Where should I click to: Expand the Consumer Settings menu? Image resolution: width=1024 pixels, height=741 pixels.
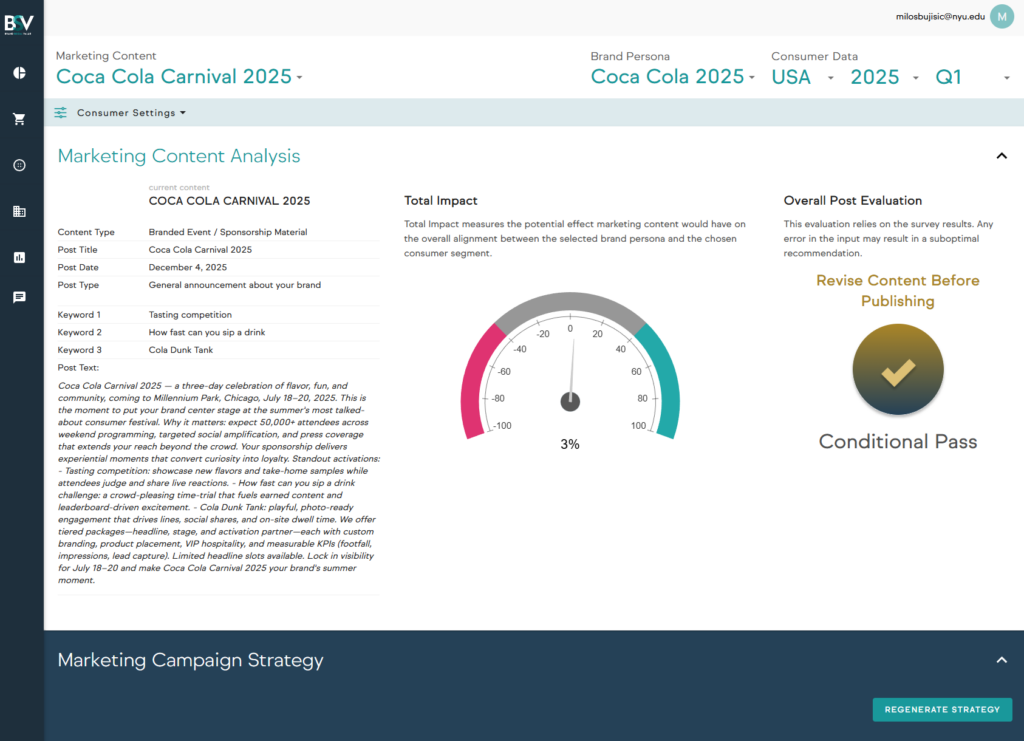(x=131, y=113)
